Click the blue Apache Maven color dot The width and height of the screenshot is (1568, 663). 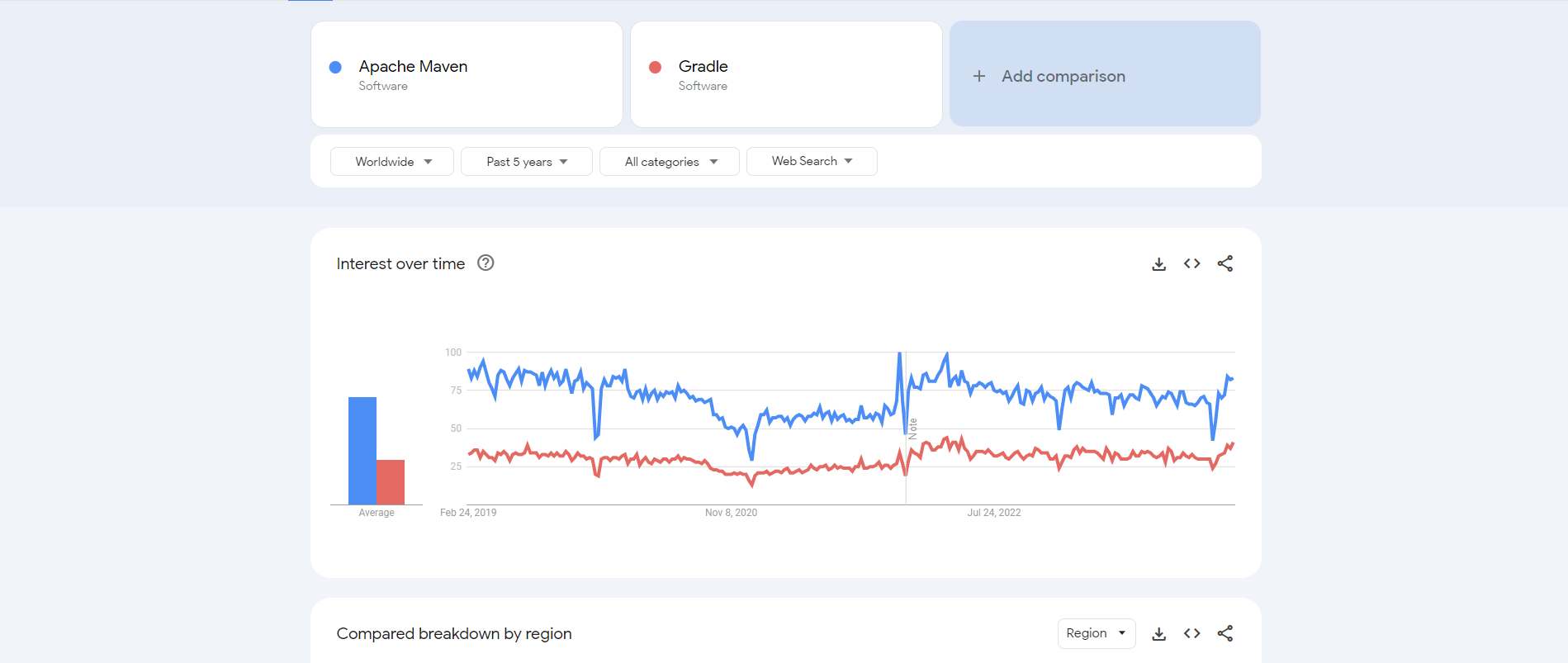335,68
